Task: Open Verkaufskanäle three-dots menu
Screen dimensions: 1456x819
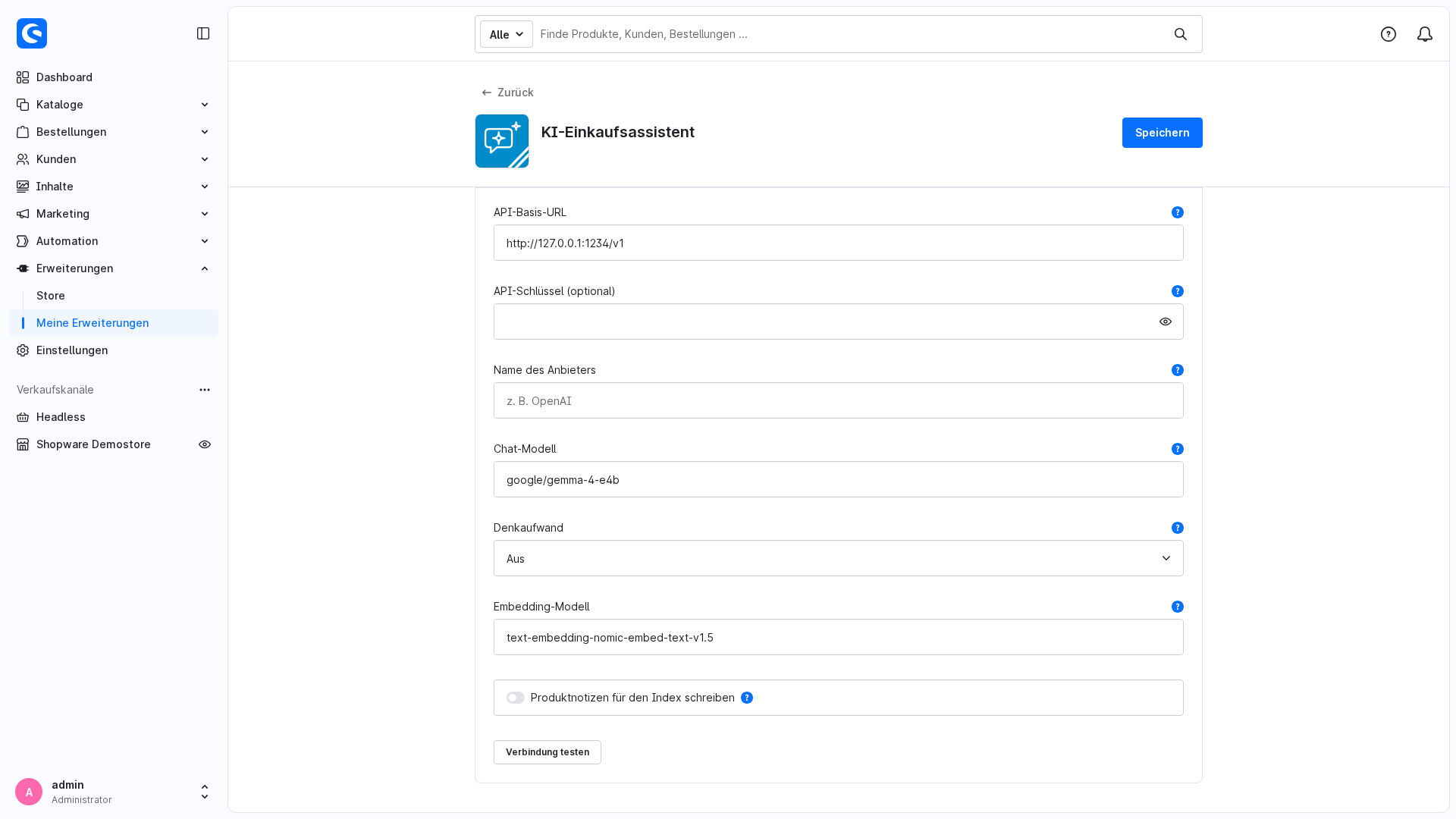Action: (205, 390)
